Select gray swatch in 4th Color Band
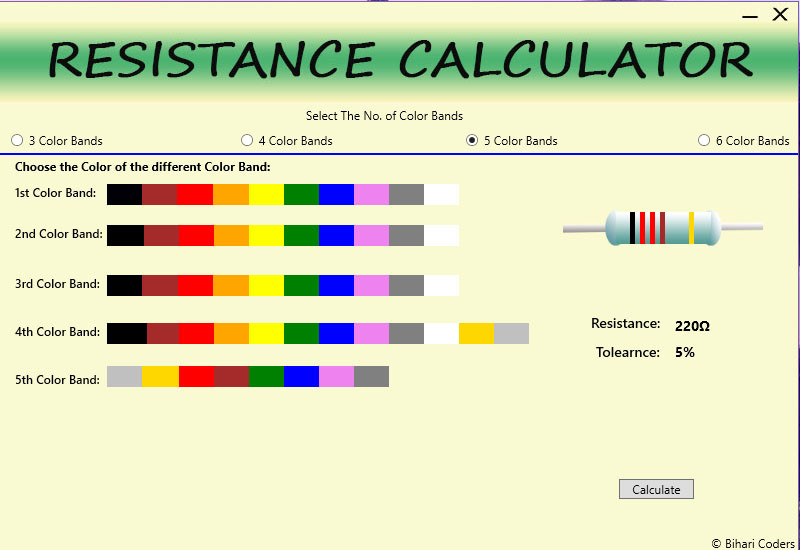The image size is (800, 550). click(406, 333)
